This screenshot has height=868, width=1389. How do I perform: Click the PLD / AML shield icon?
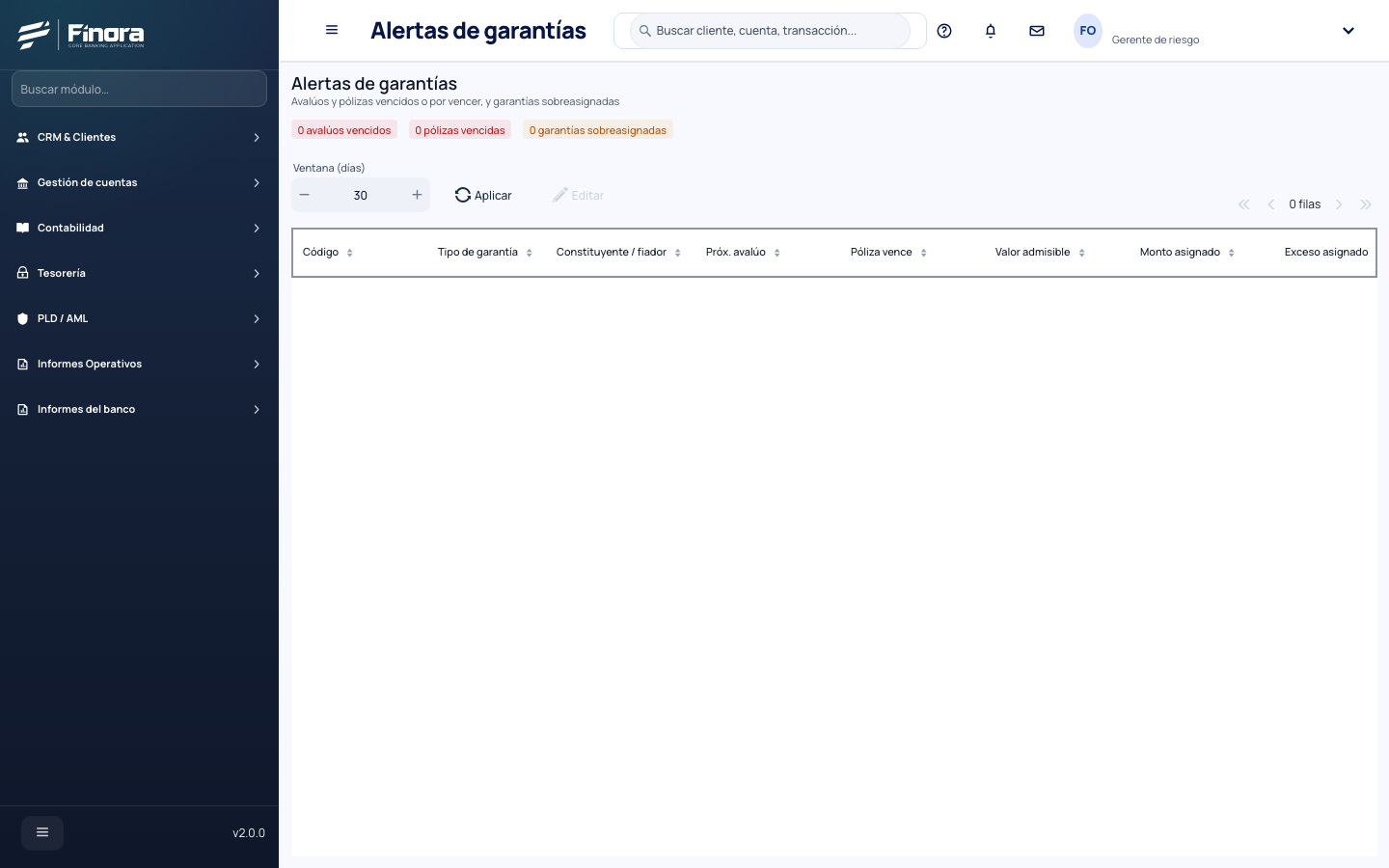23,319
